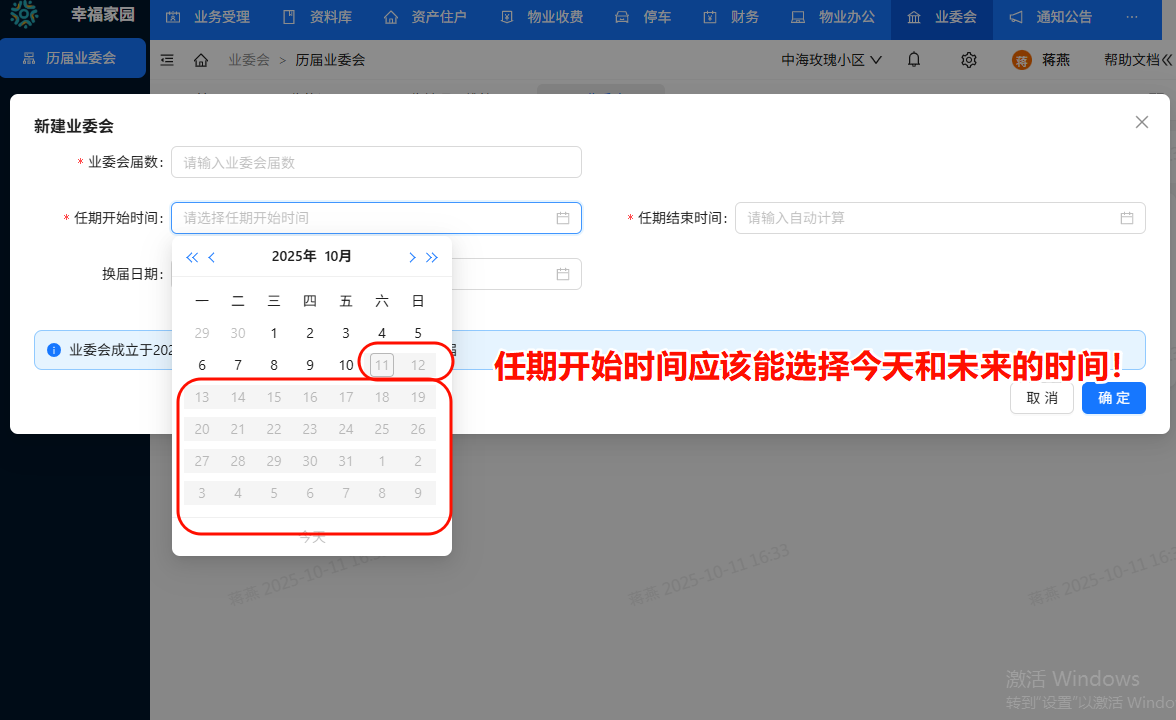The image size is (1176, 720).
Task: Click the 业委会届数 input field
Action: (376, 162)
